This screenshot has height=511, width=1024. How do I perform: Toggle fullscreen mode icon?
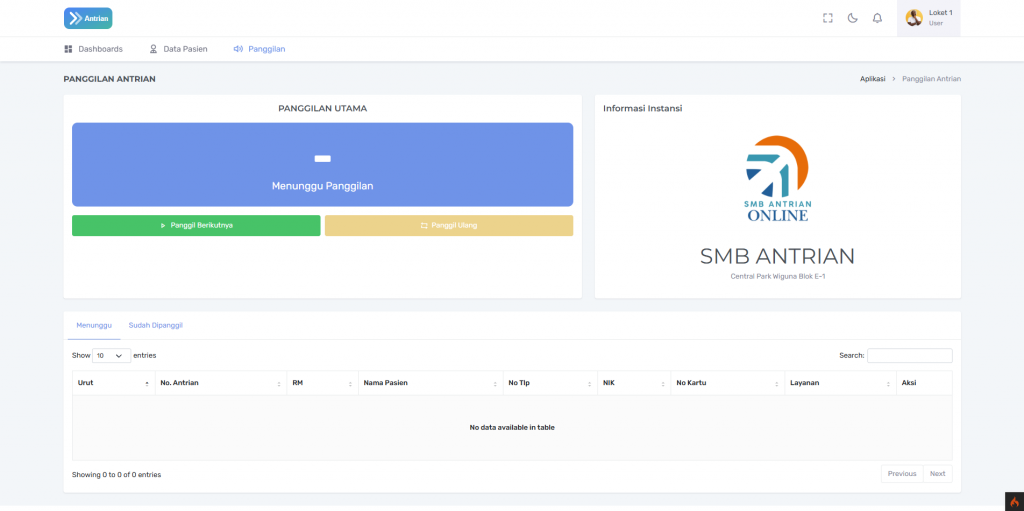point(827,18)
